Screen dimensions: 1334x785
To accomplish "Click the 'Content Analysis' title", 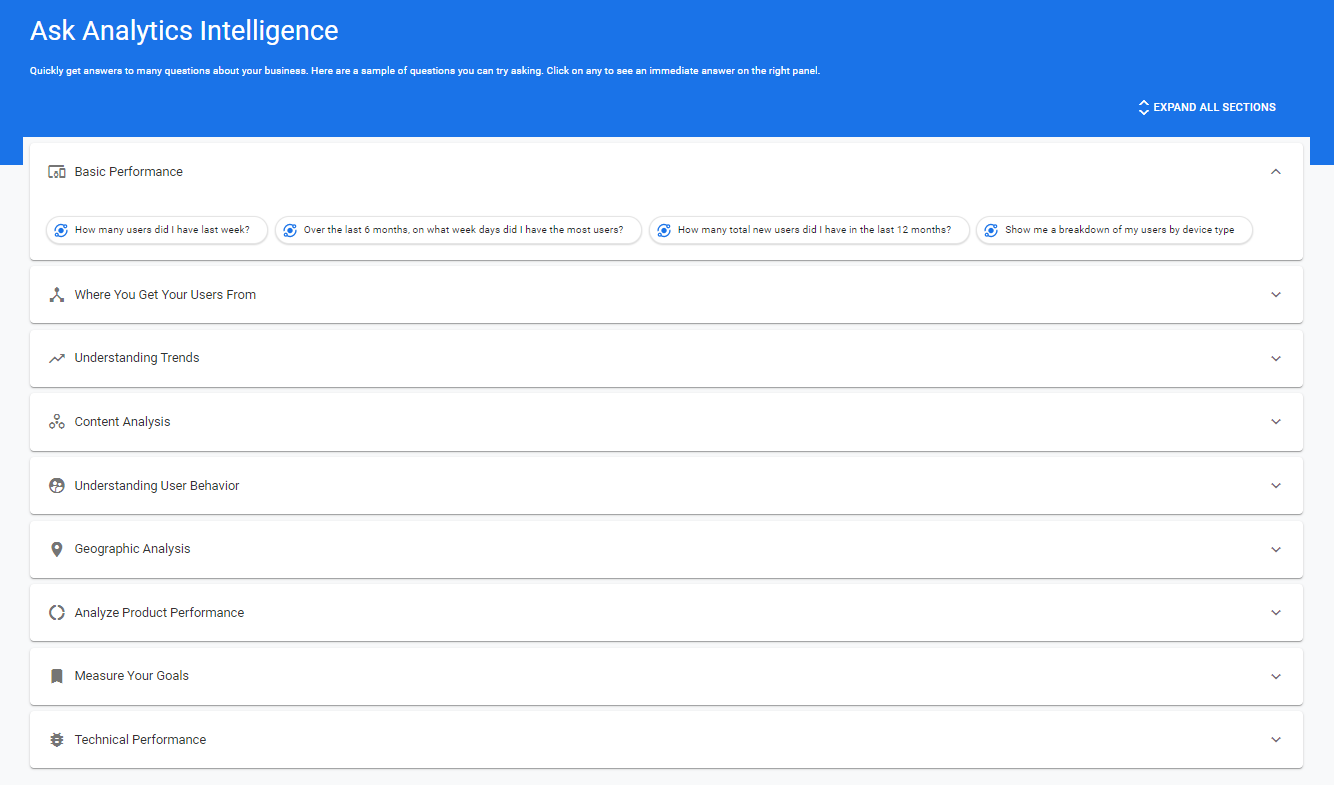I will coord(122,422).
